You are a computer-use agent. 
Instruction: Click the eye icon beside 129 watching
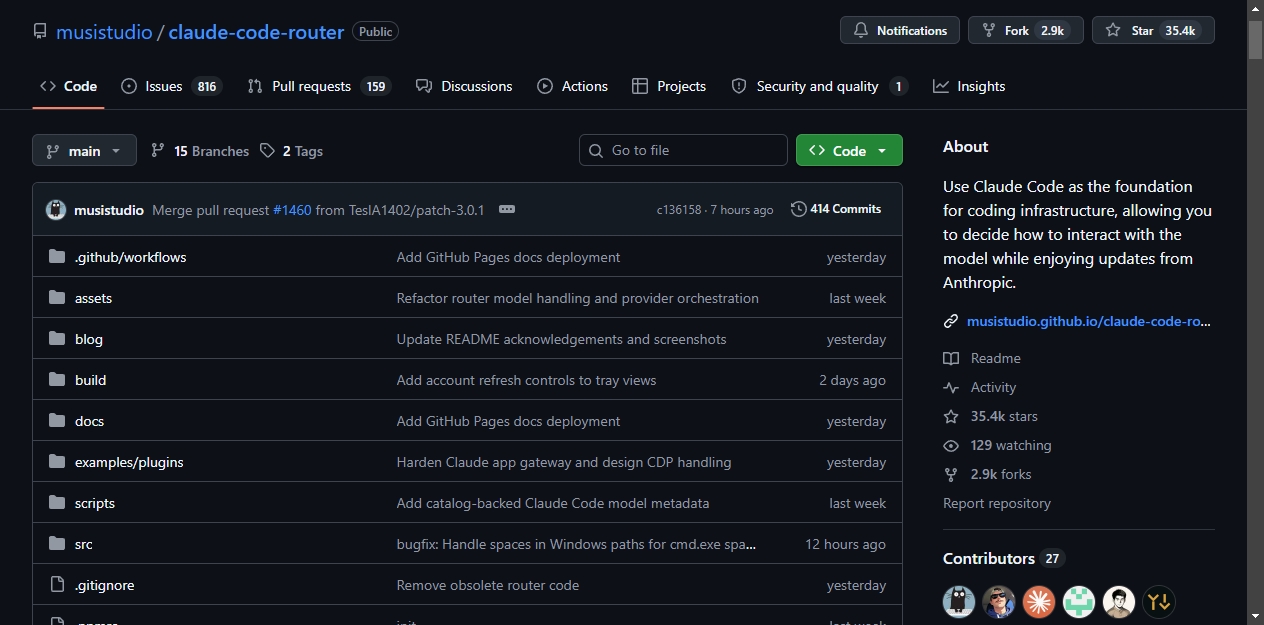(x=951, y=445)
